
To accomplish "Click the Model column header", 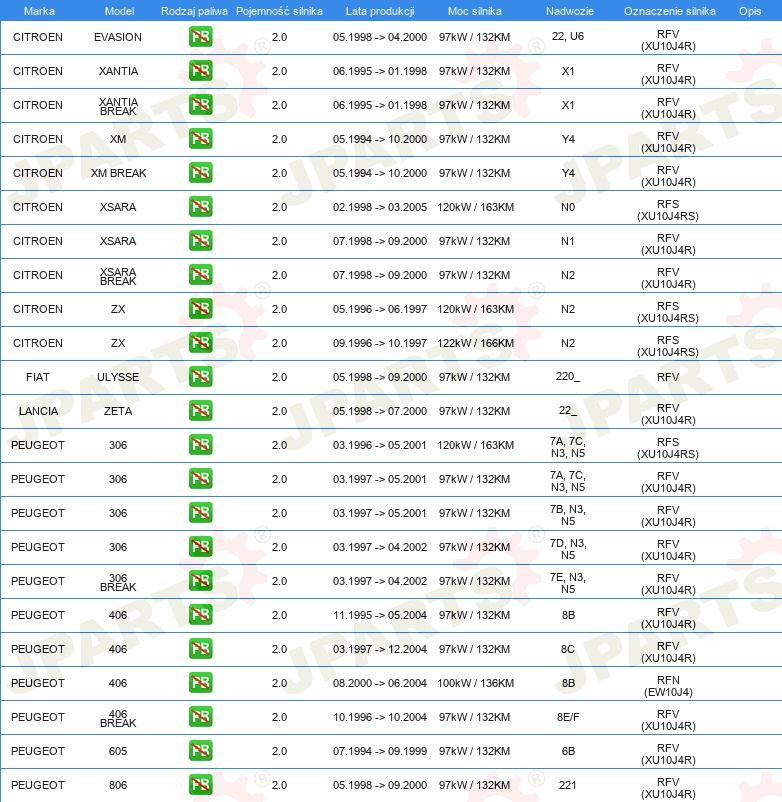I will 119,11.
